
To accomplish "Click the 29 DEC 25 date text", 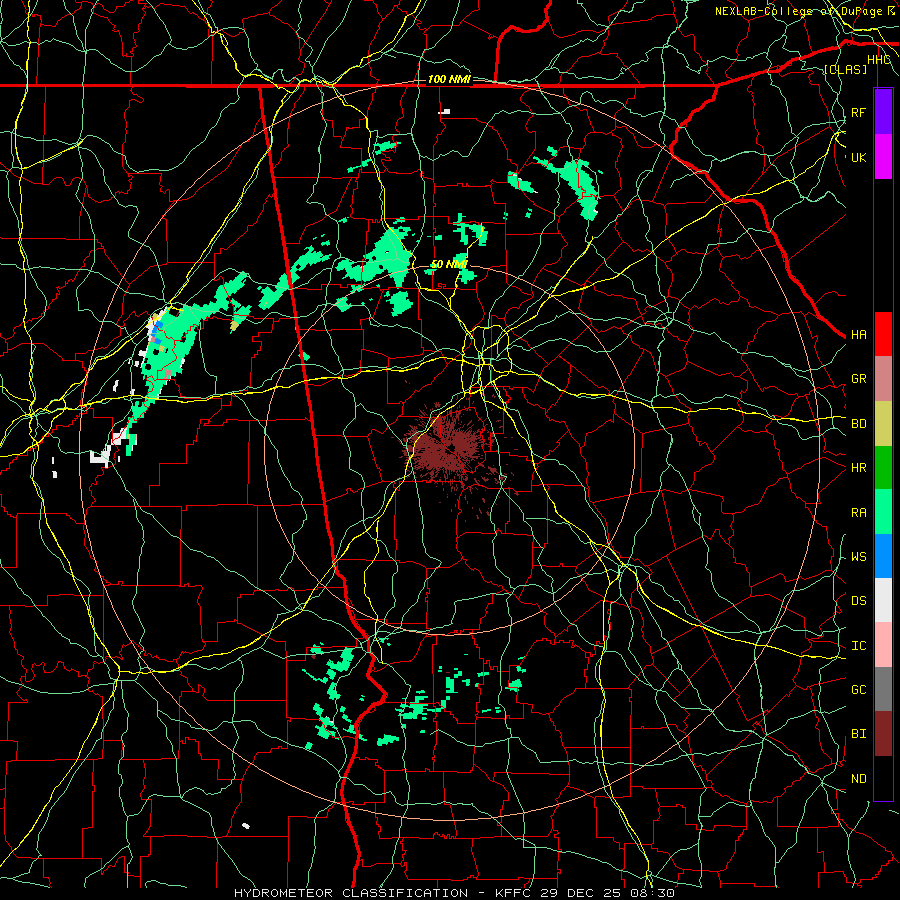I will 583,893.
